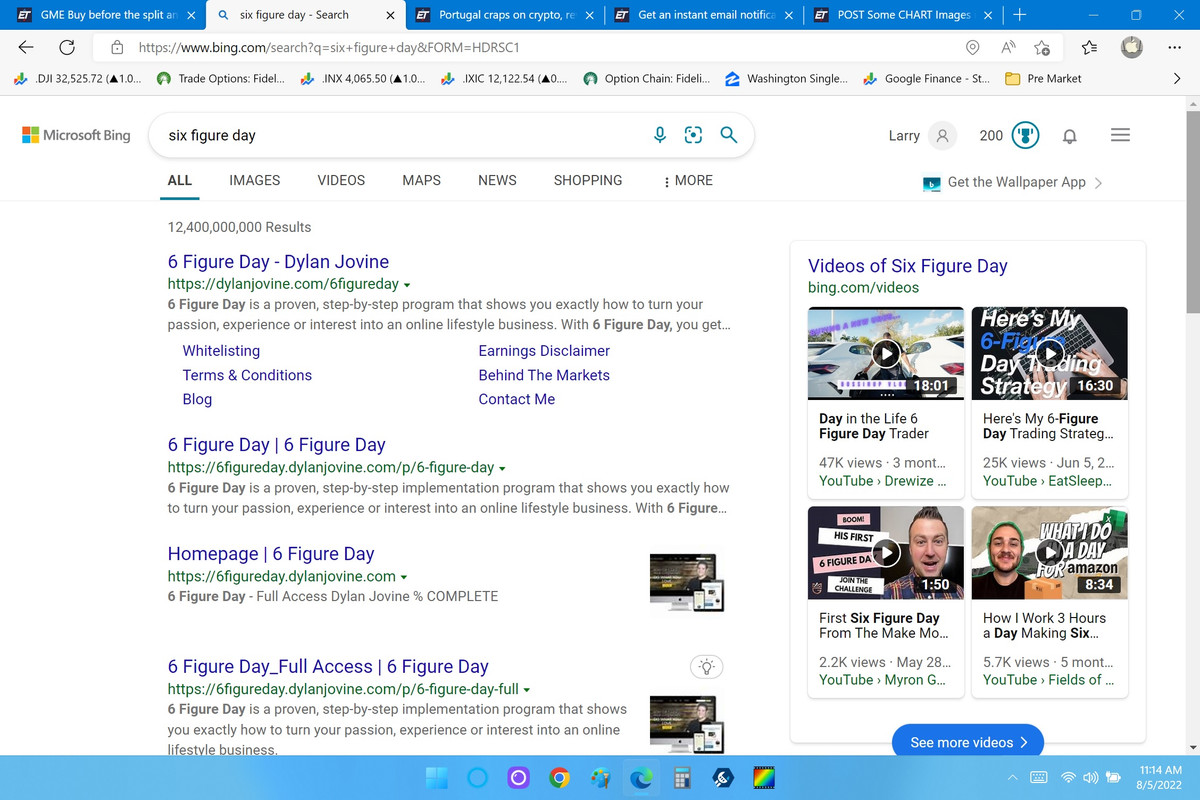Open Pre Market bookmarks folder

[x=1042, y=78]
